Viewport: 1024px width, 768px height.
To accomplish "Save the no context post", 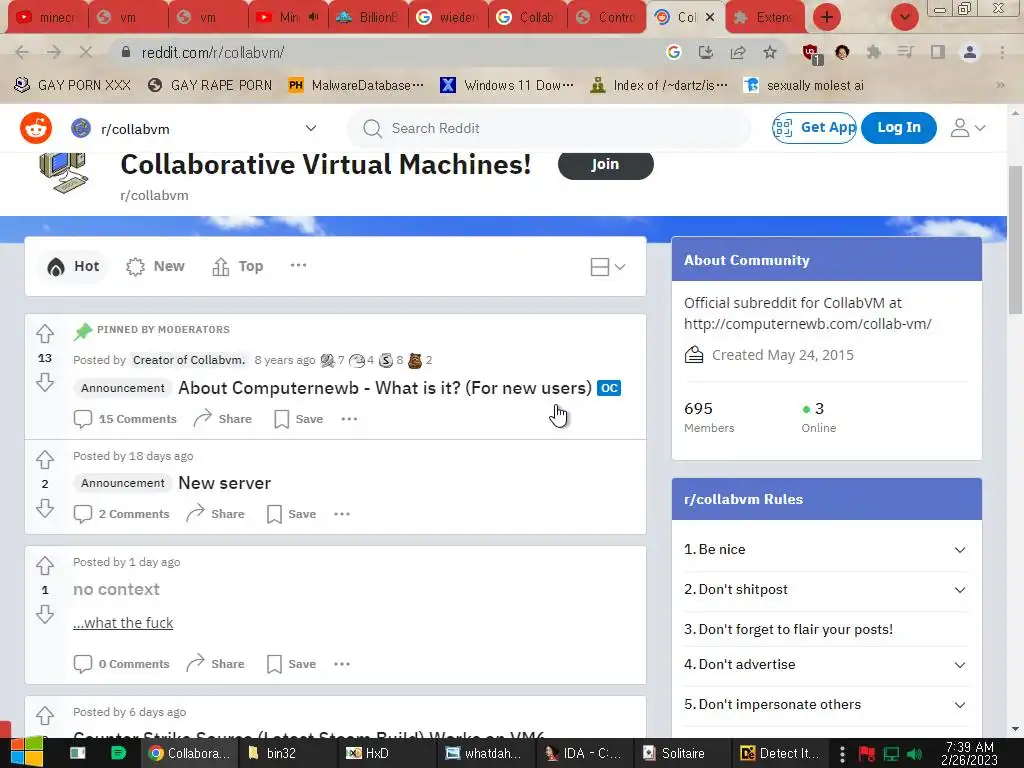I will click(x=291, y=664).
